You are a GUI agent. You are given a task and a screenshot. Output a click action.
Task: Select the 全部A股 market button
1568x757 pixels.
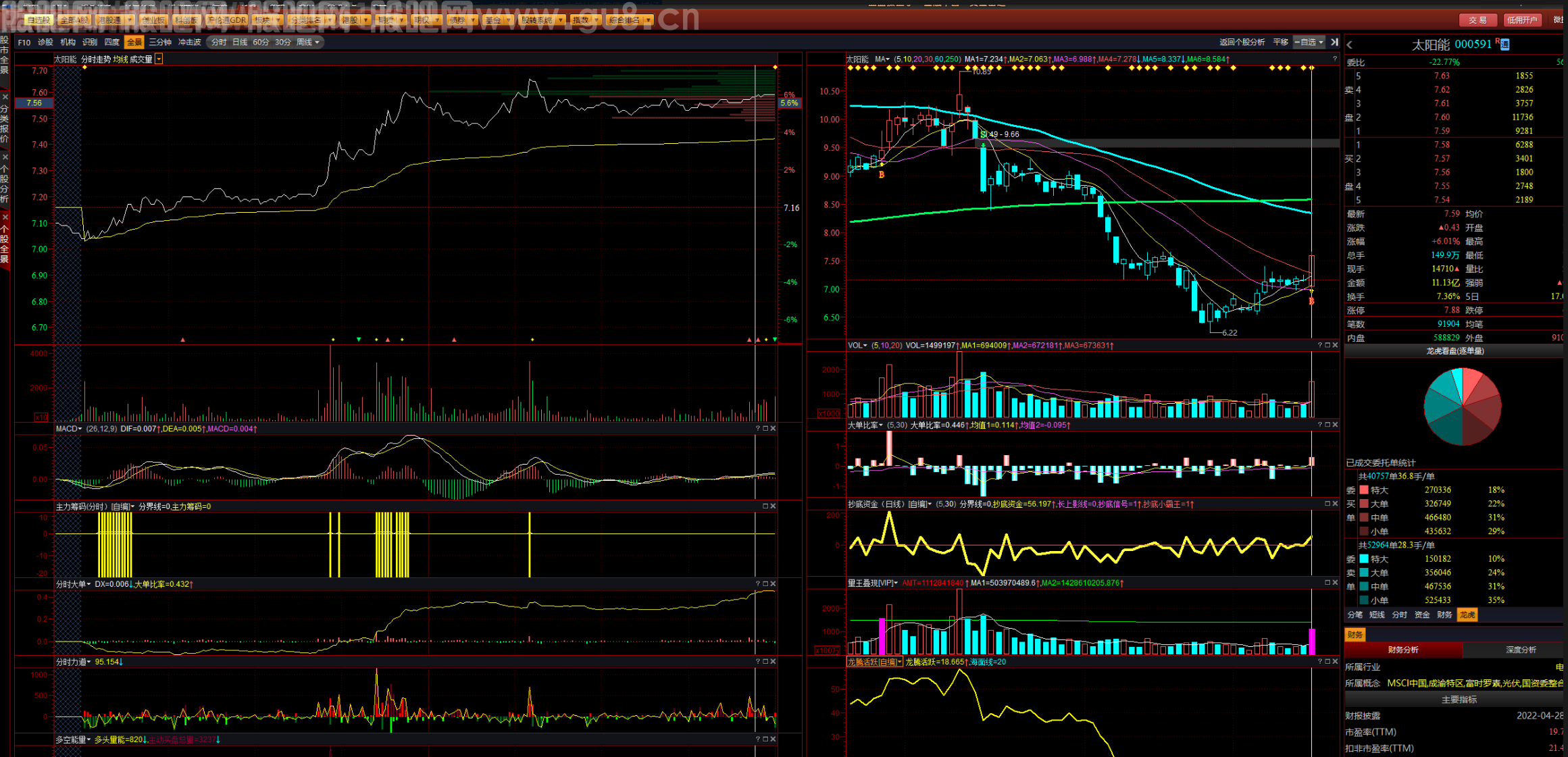[74, 20]
